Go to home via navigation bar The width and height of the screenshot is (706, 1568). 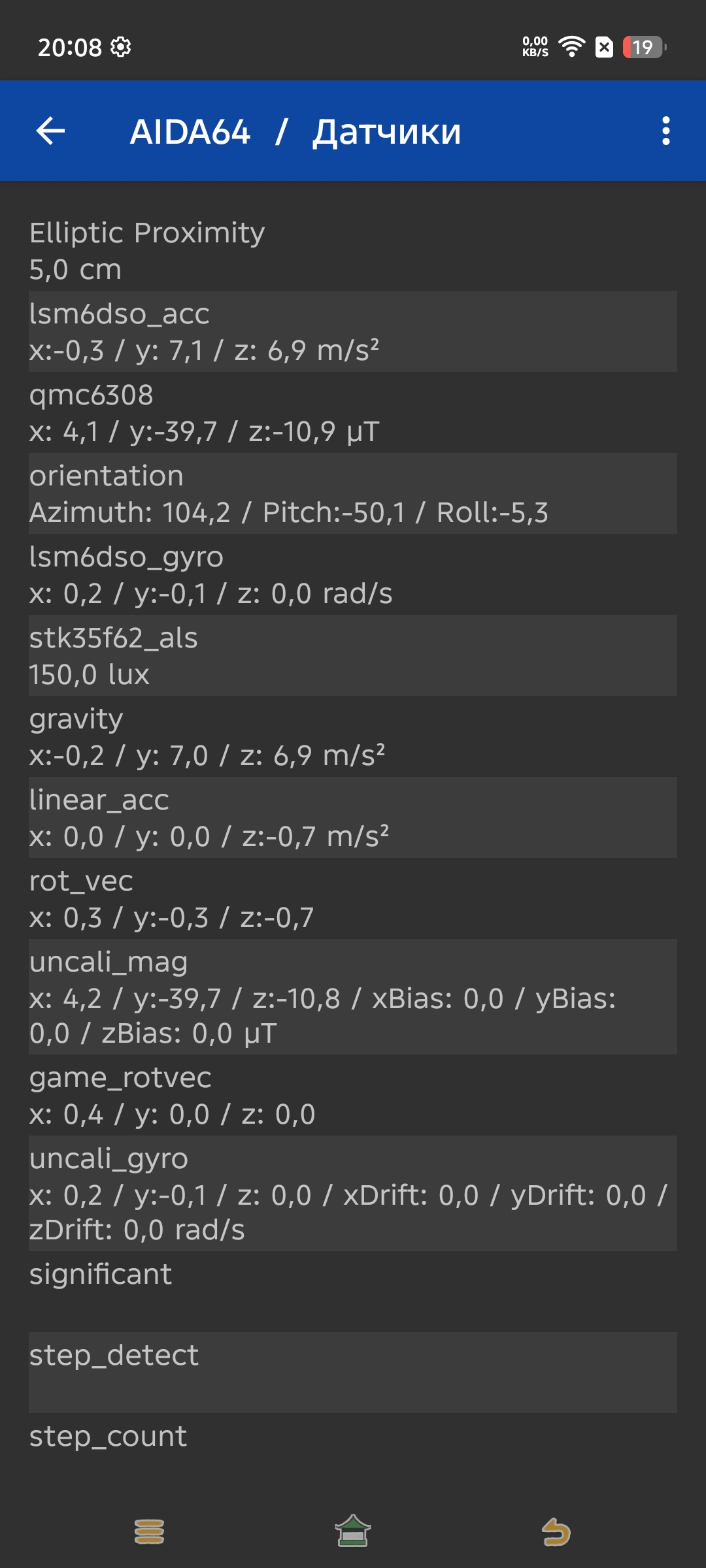(x=353, y=1531)
